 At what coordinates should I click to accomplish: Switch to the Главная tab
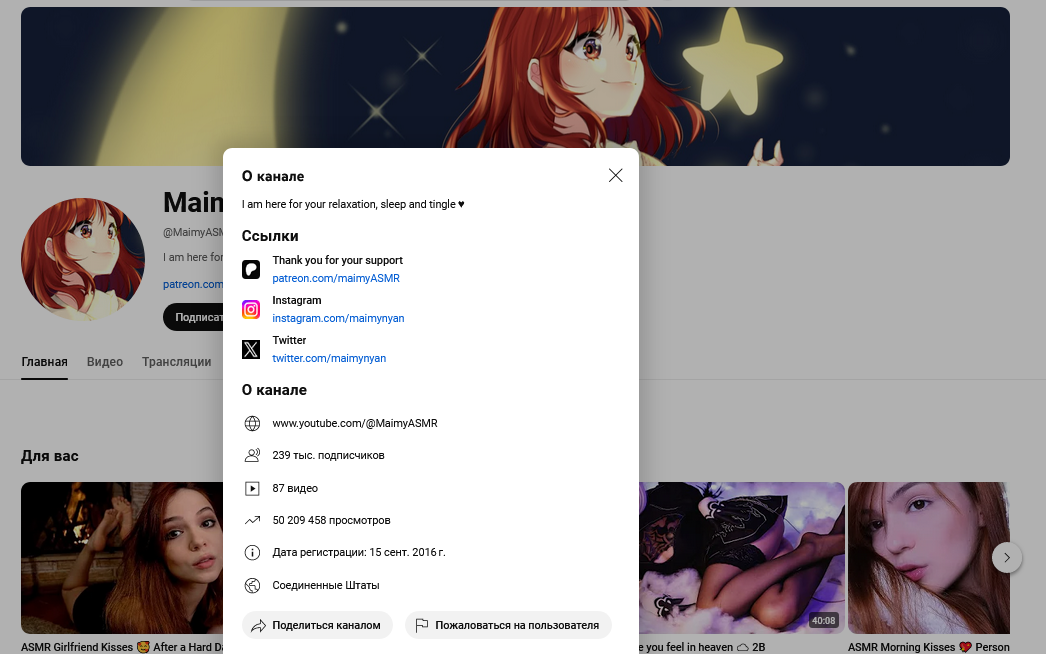click(44, 362)
